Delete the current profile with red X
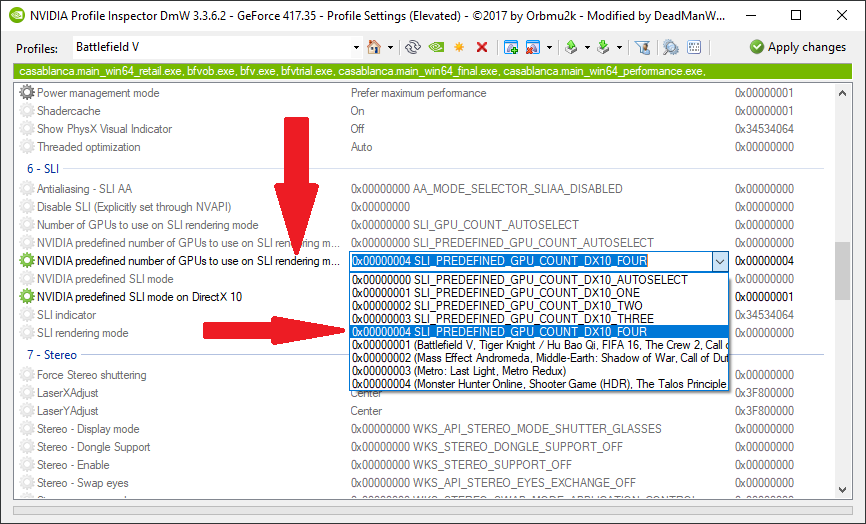The height and width of the screenshot is (524, 866). (482, 47)
